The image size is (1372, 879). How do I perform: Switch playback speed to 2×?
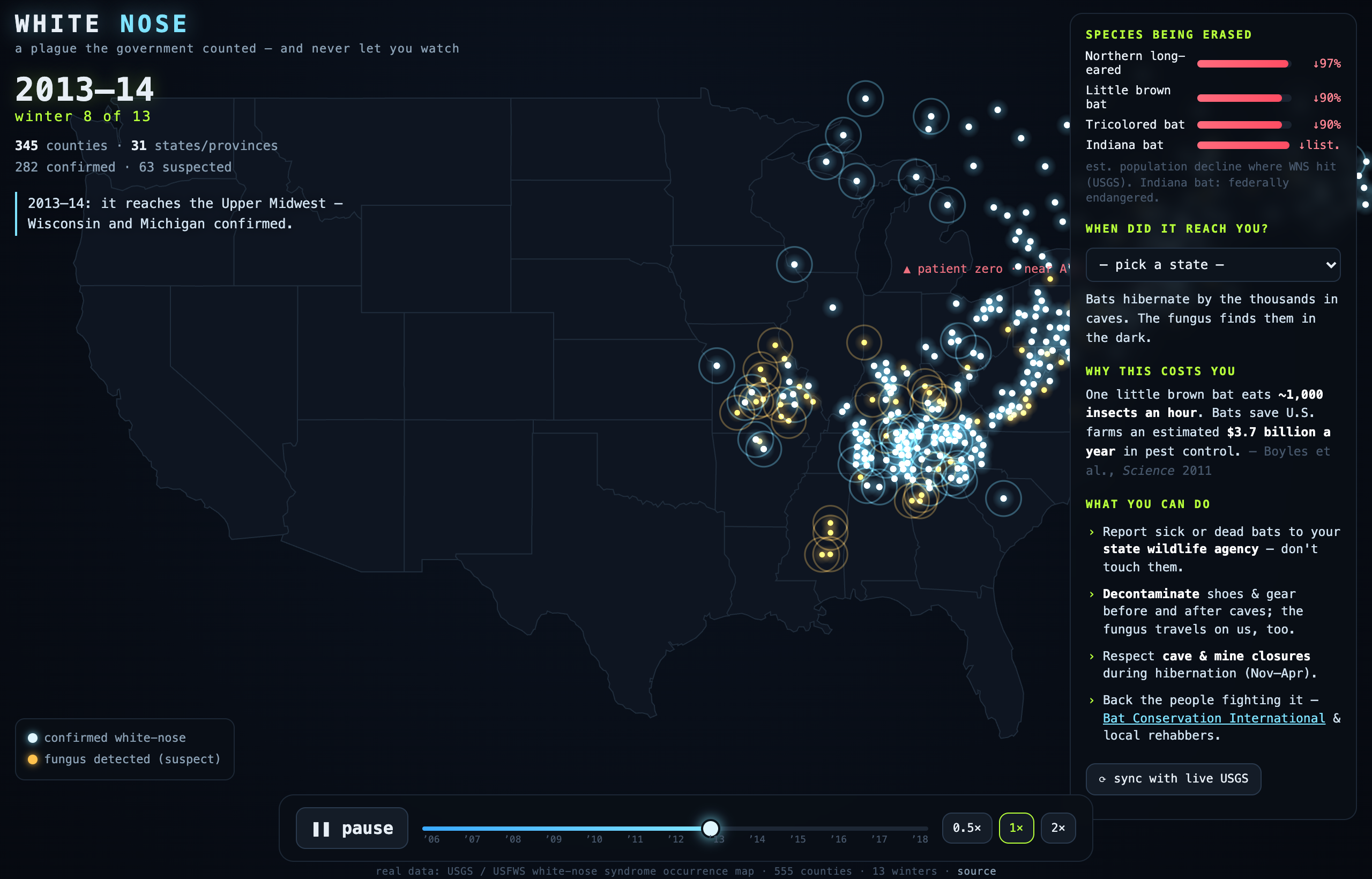[x=1058, y=828]
